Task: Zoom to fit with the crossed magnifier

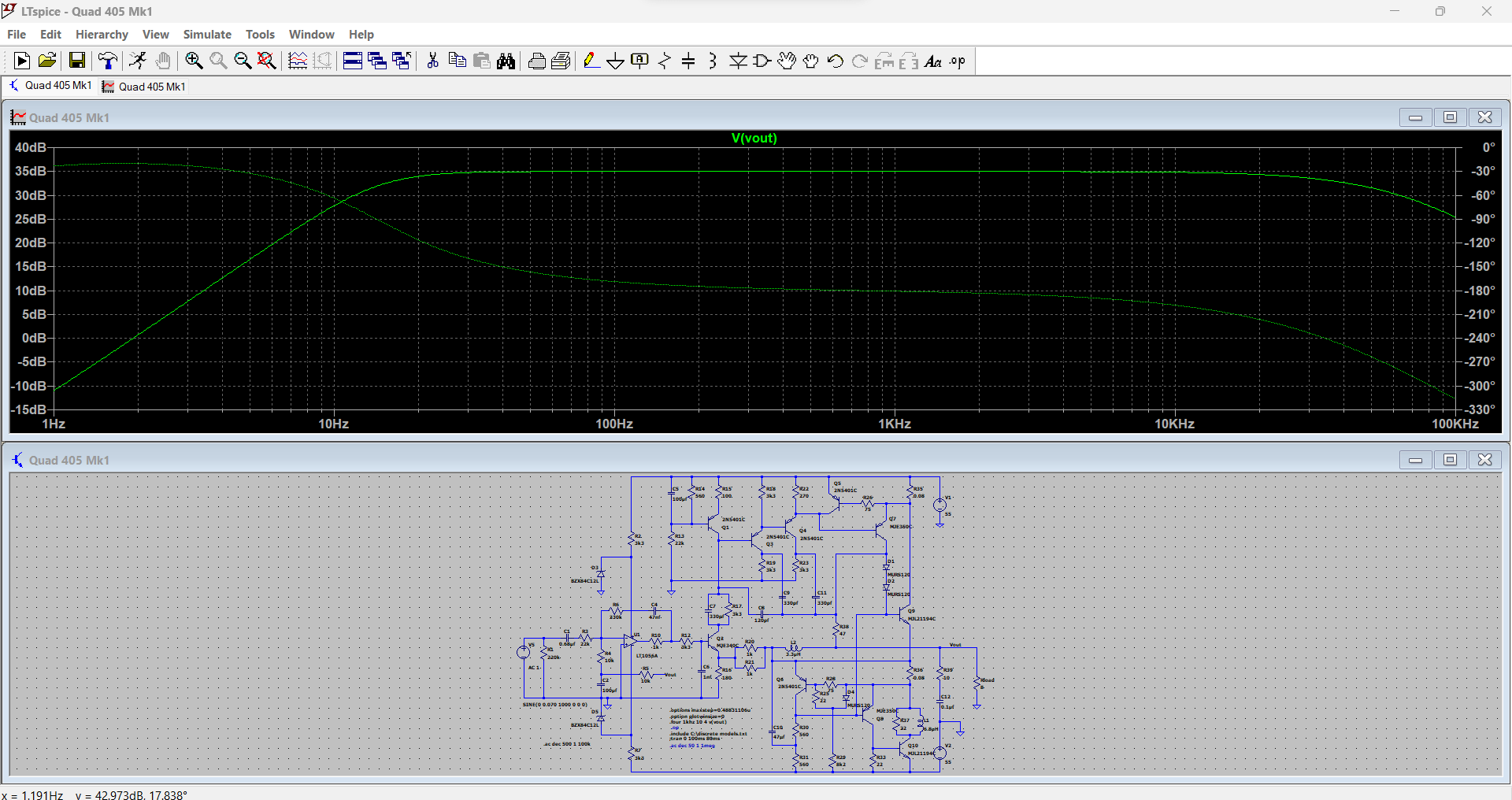Action: coord(267,61)
